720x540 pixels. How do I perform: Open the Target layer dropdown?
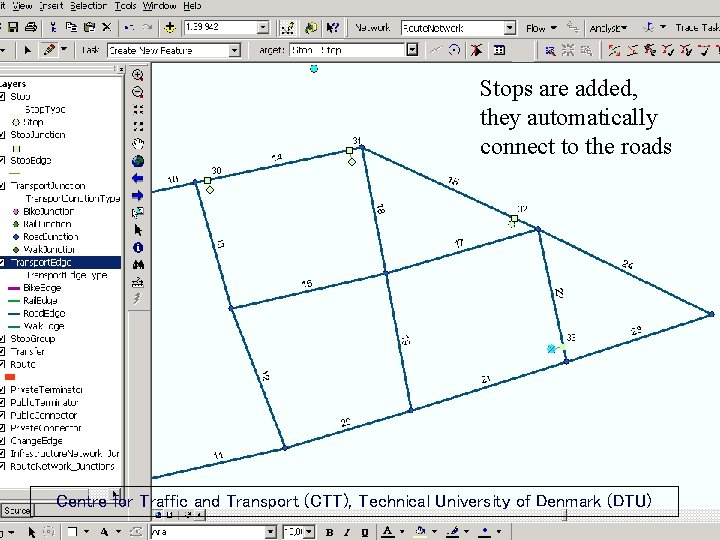412,50
